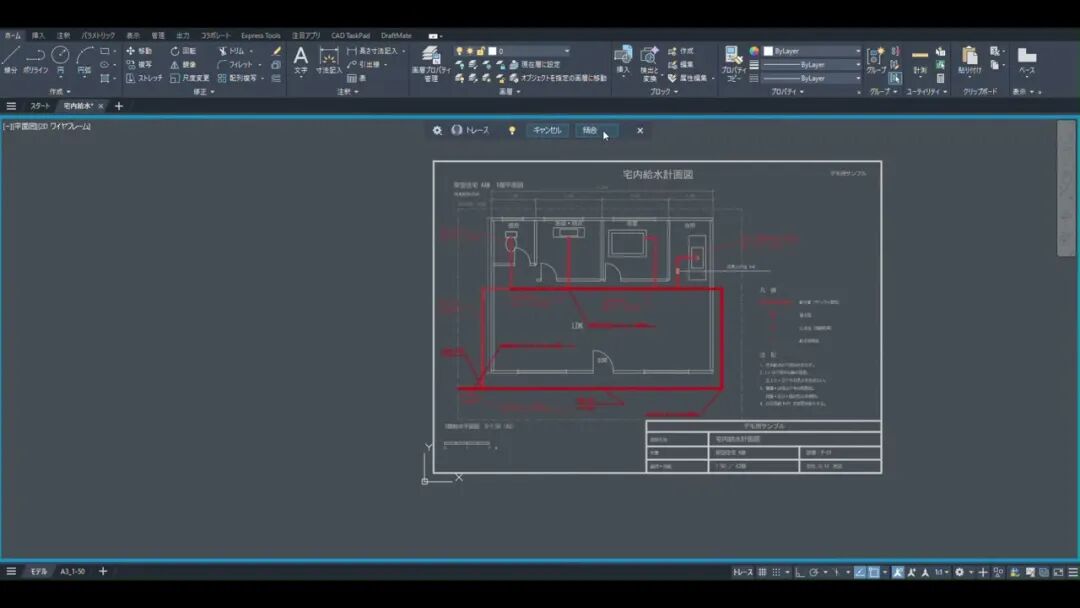Click the Group (グループ) icon

pyautogui.click(x=876, y=59)
